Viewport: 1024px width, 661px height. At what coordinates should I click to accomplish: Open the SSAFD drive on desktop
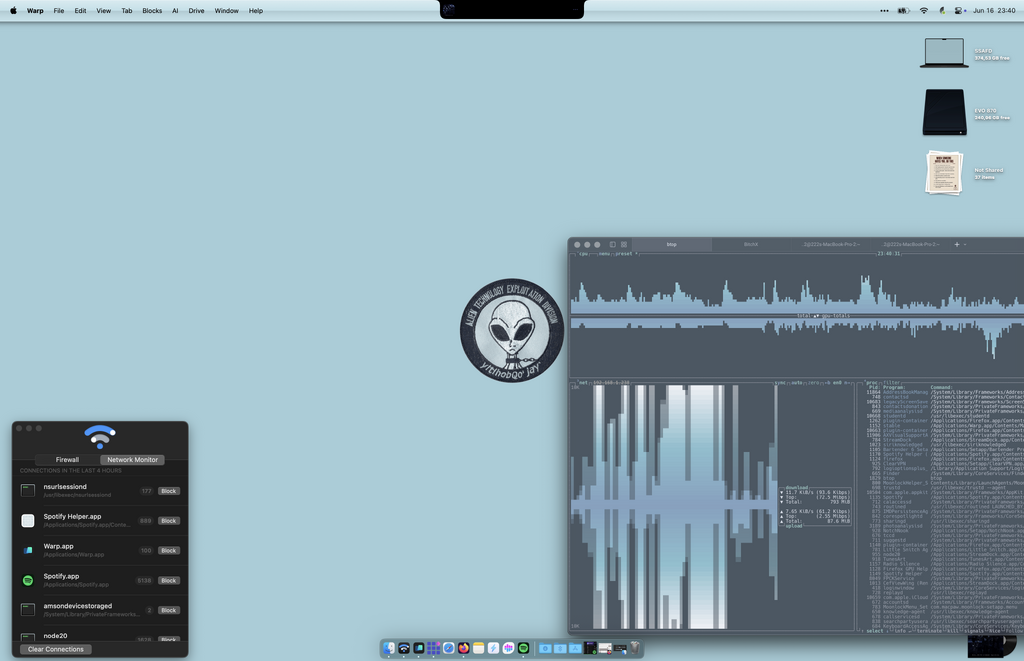pos(944,52)
